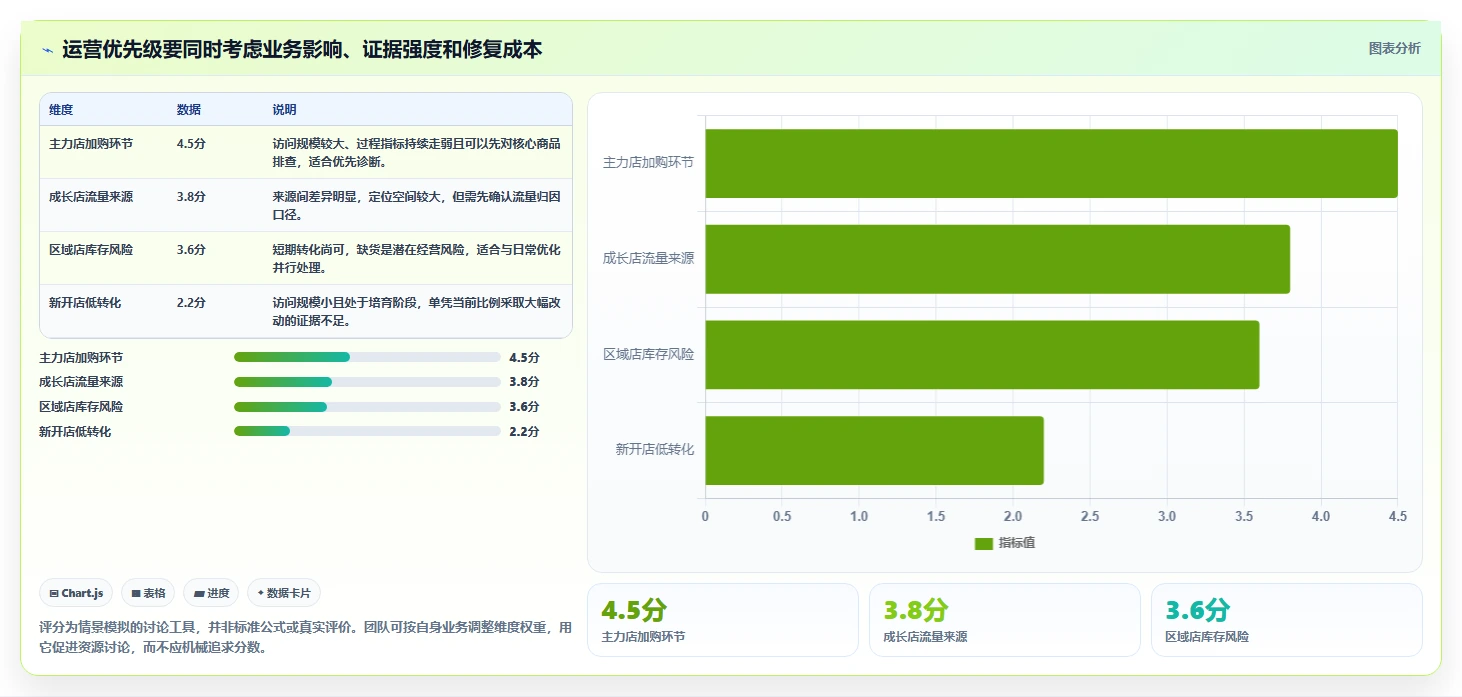
Task: Click the 2.0 tick on the chart x-axis
Action: coord(1013,516)
